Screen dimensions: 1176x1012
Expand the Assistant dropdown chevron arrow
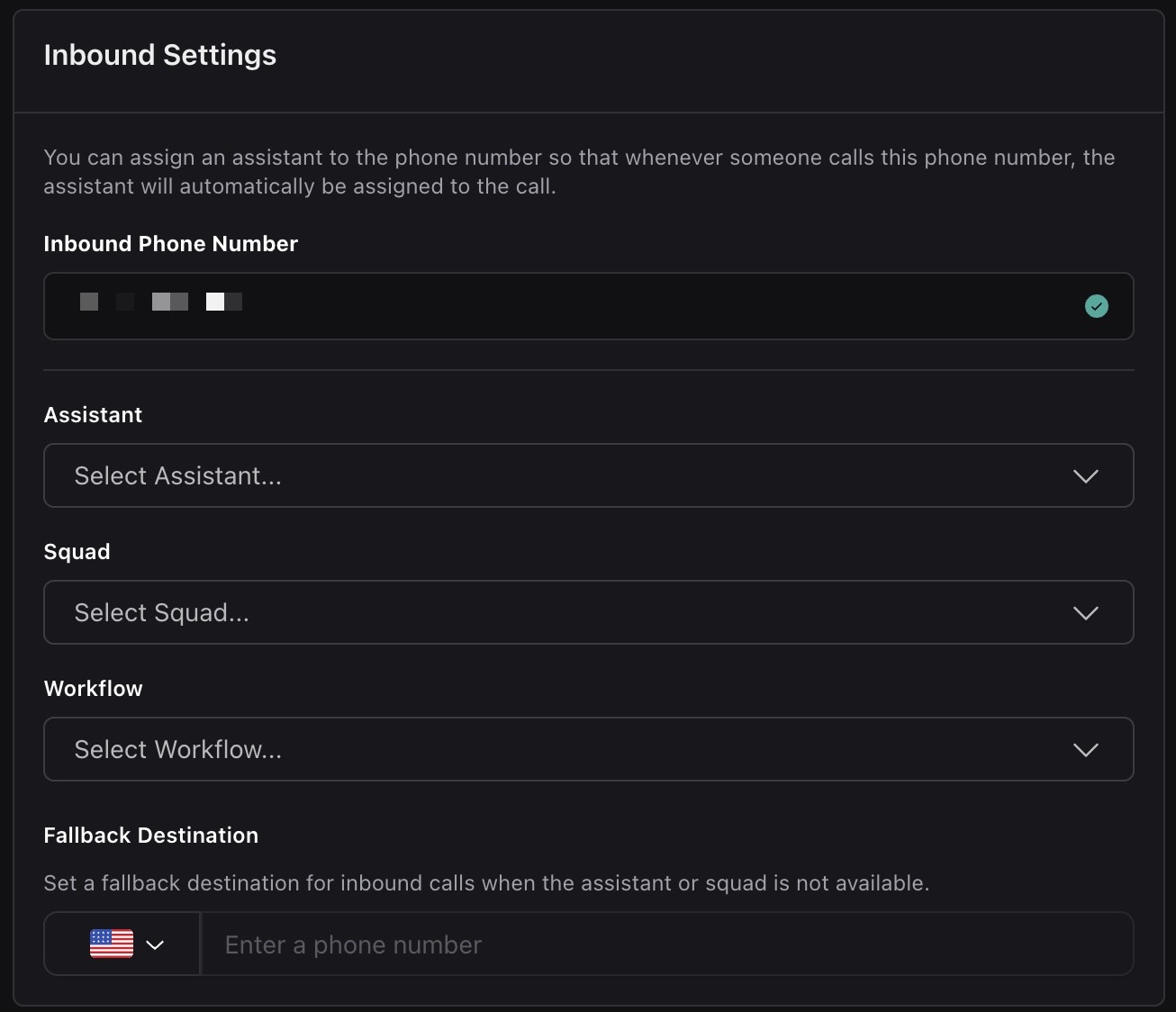tap(1085, 476)
